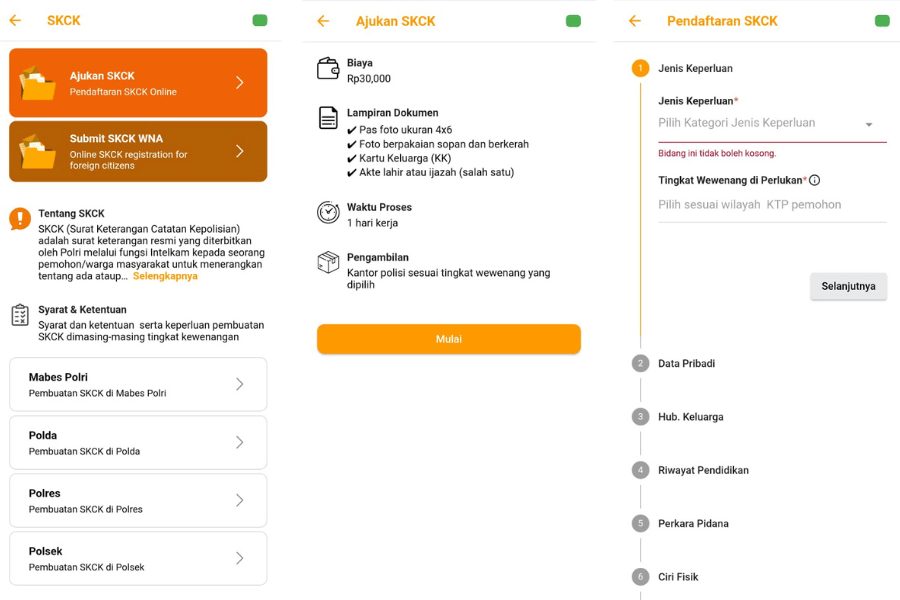Go back from Ajukan SKCK screen

[x=323, y=21]
